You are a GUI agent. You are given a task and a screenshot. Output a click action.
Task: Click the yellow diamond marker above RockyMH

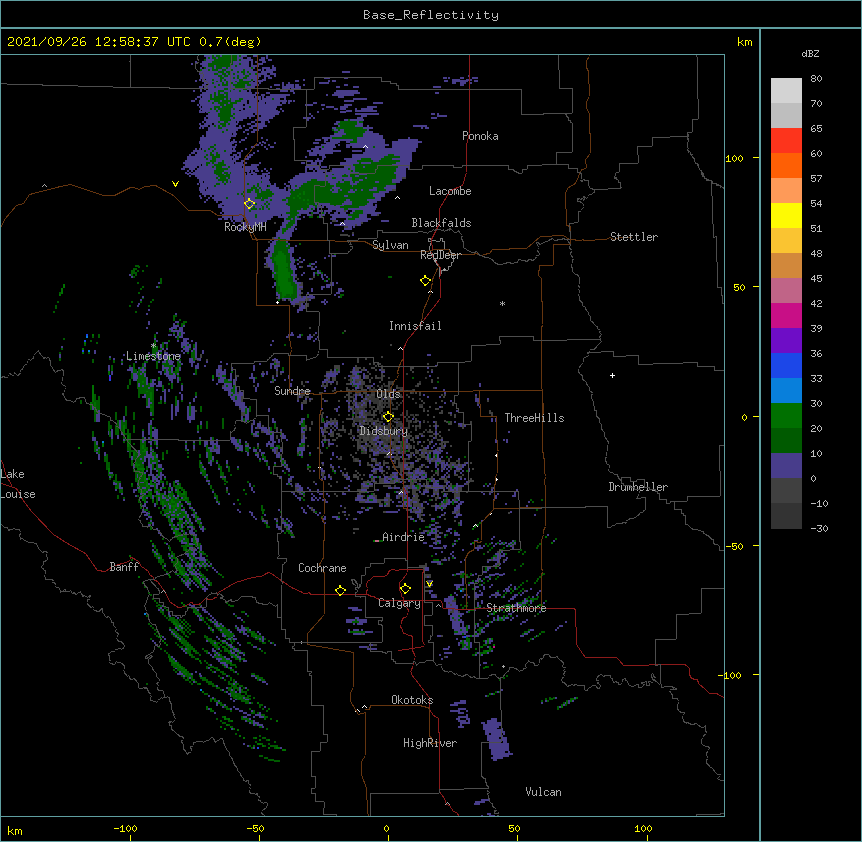pos(250,204)
